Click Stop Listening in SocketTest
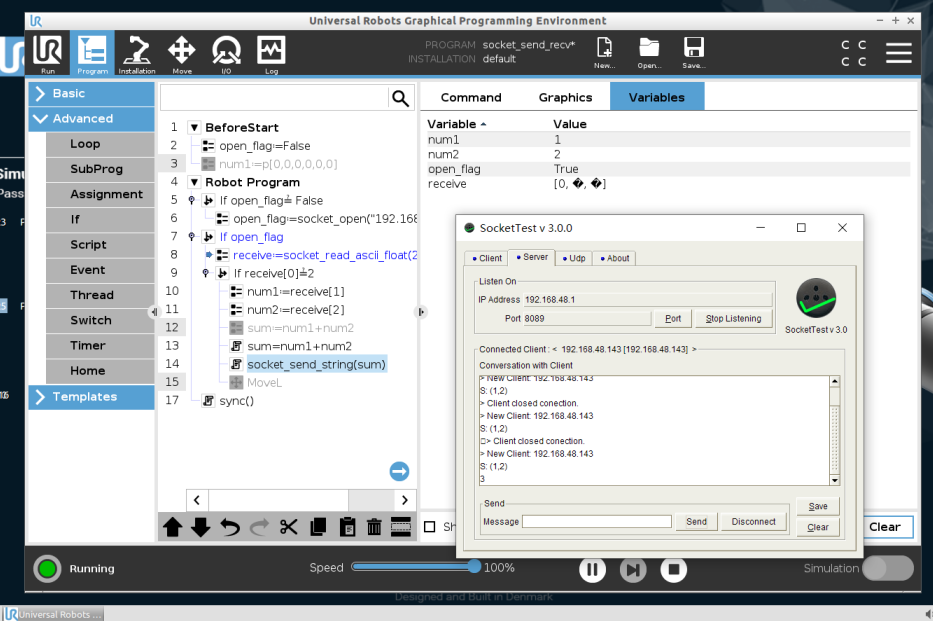 tap(733, 319)
